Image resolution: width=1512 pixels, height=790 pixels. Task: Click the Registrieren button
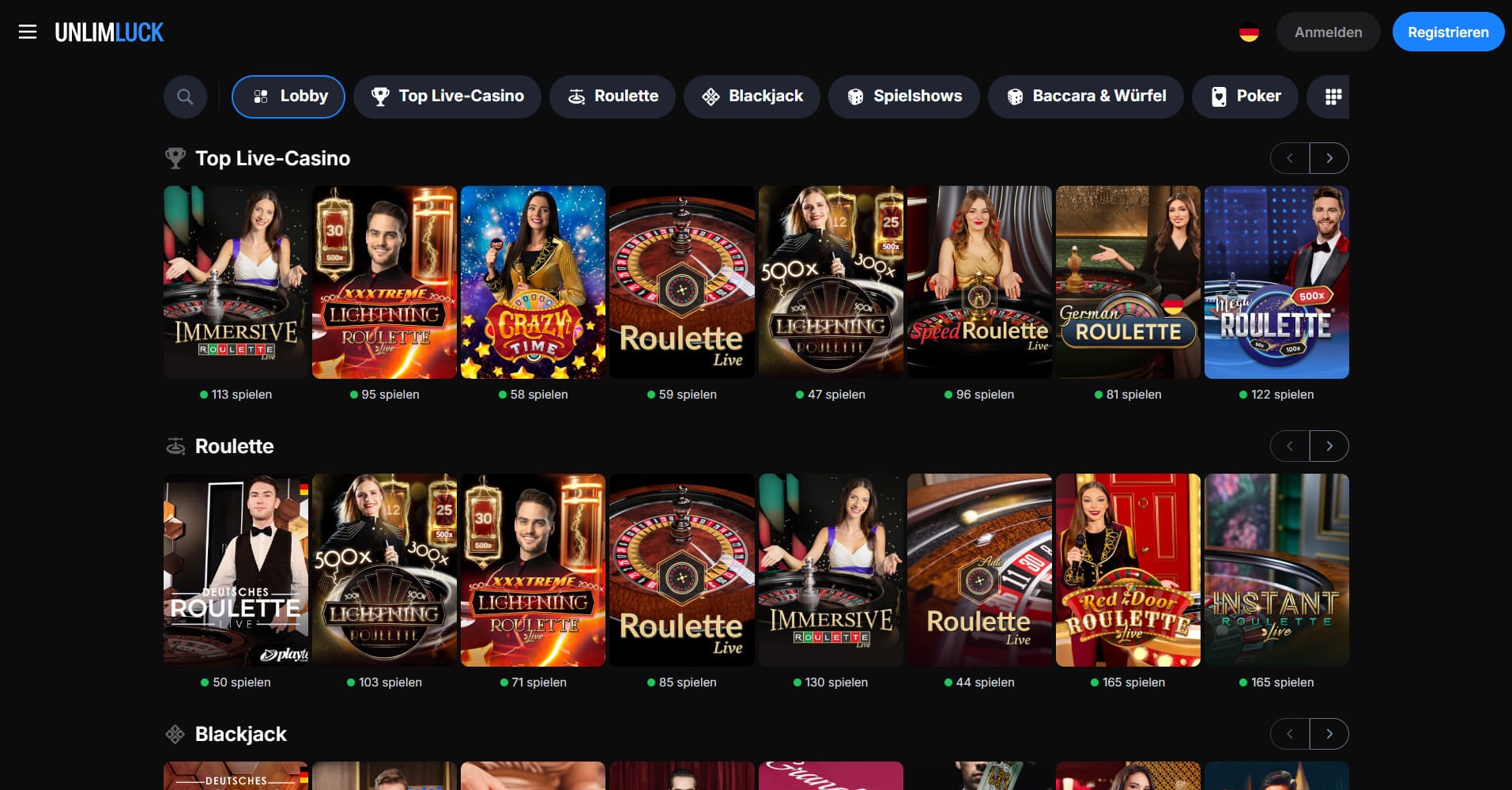pyautogui.click(x=1448, y=32)
